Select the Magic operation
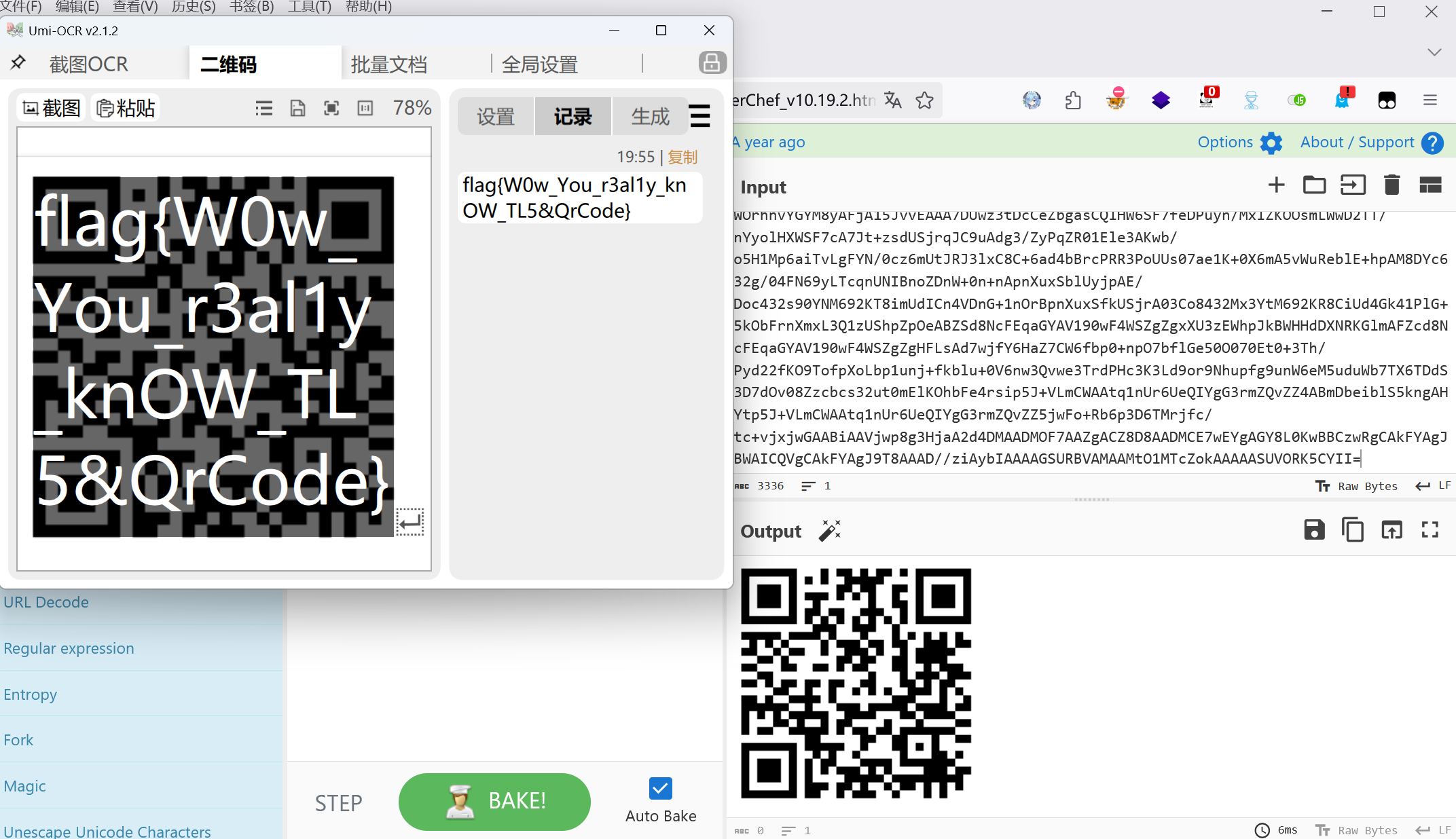 [25, 786]
